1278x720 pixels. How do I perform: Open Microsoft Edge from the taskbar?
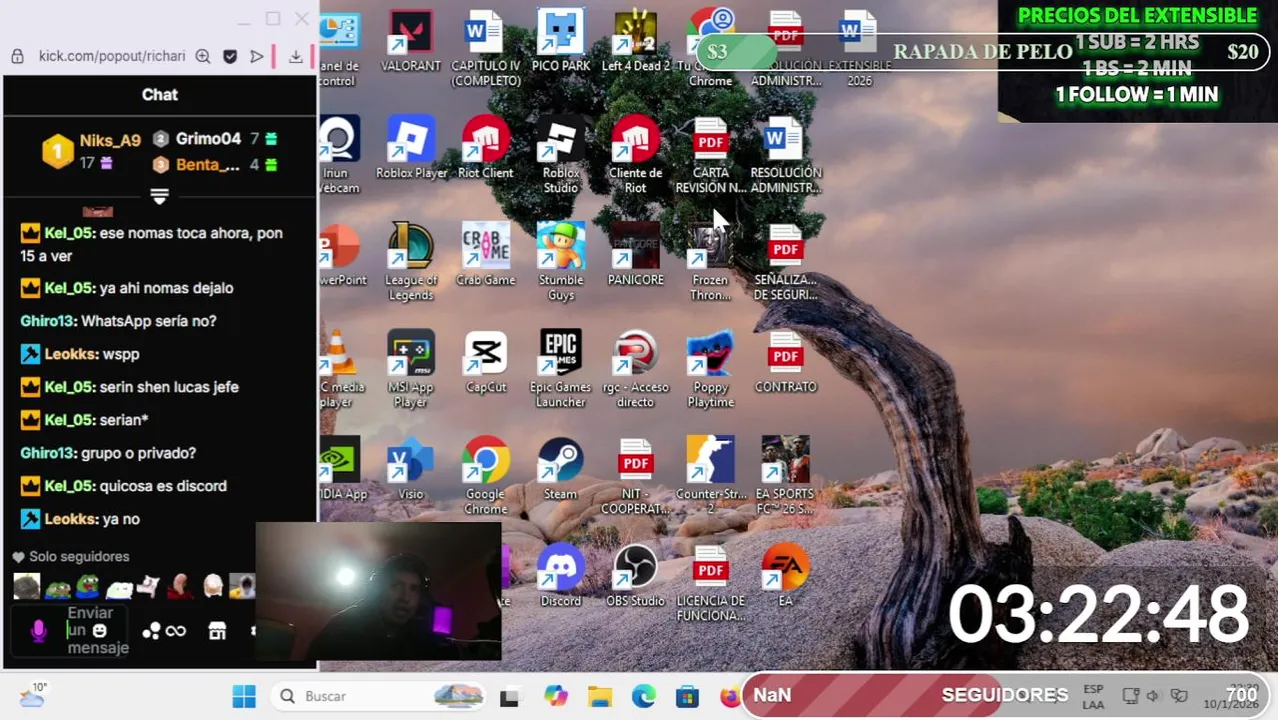tap(643, 696)
